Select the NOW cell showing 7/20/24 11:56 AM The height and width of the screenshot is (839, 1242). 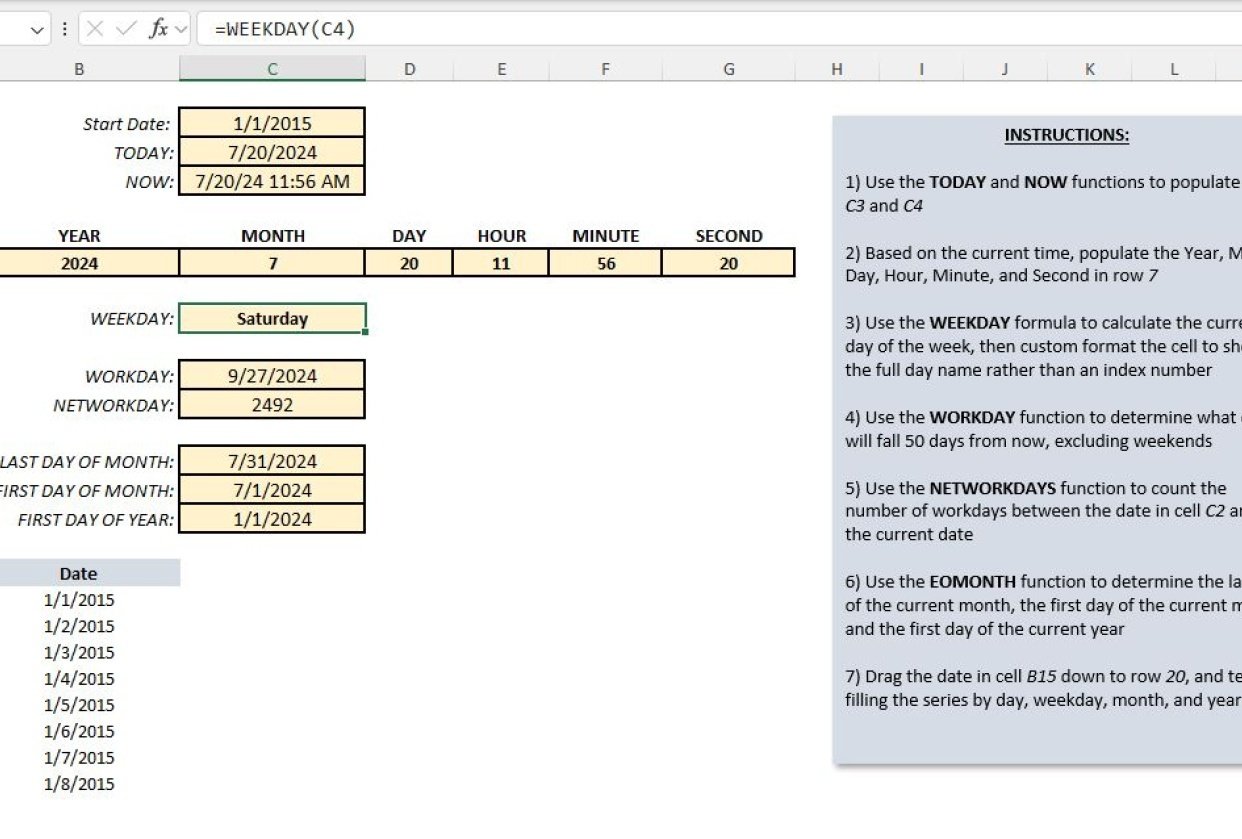tap(272, 182)
